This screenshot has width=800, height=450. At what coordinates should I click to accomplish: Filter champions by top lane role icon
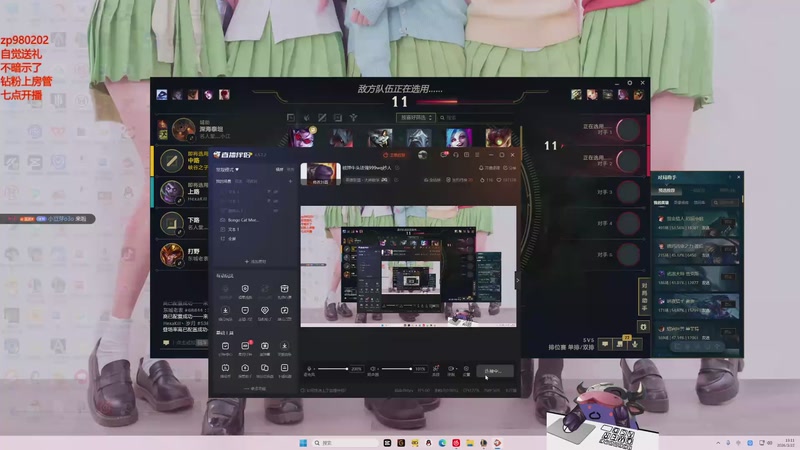(x=291, y=117)
